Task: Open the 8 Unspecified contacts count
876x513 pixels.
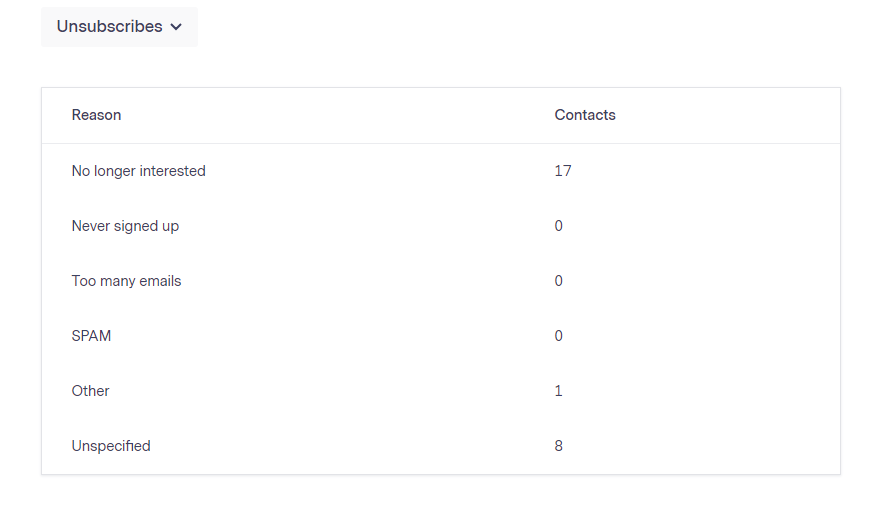Action: 559,446
